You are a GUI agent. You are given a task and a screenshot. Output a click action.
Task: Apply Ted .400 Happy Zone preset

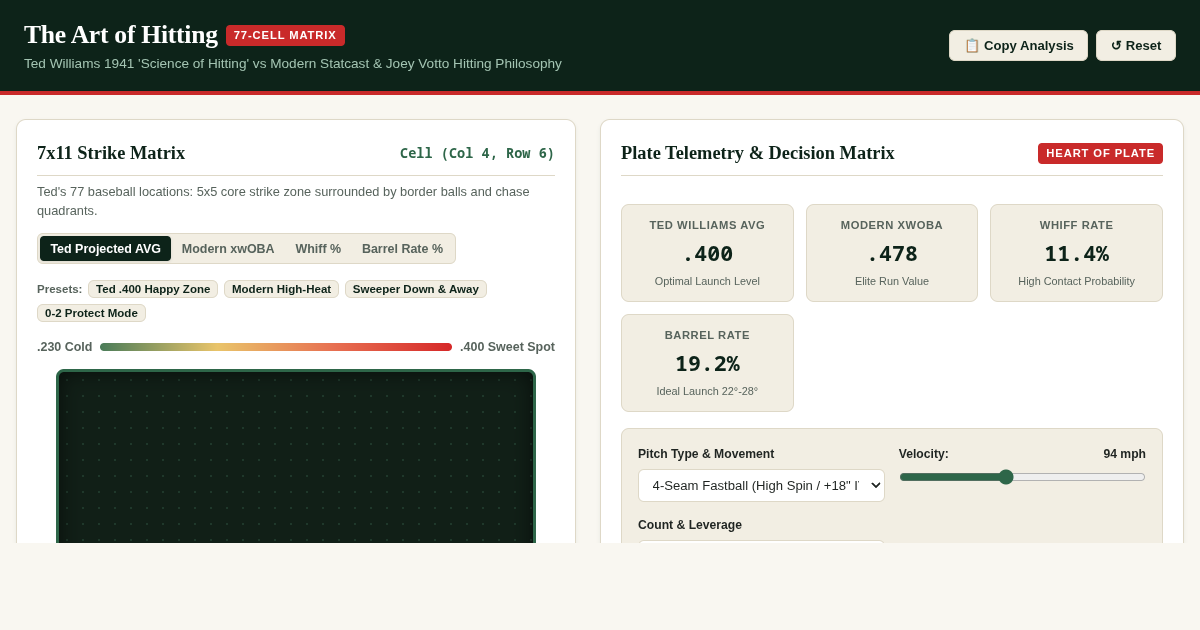tap(153, 289)
